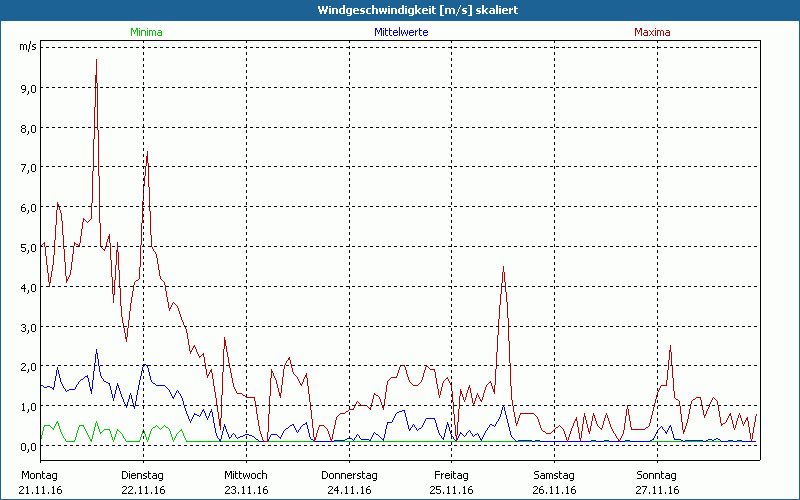The width and height of the screenshot is (800, 500).
Task: Click the Montag day label
Action: 38,474
